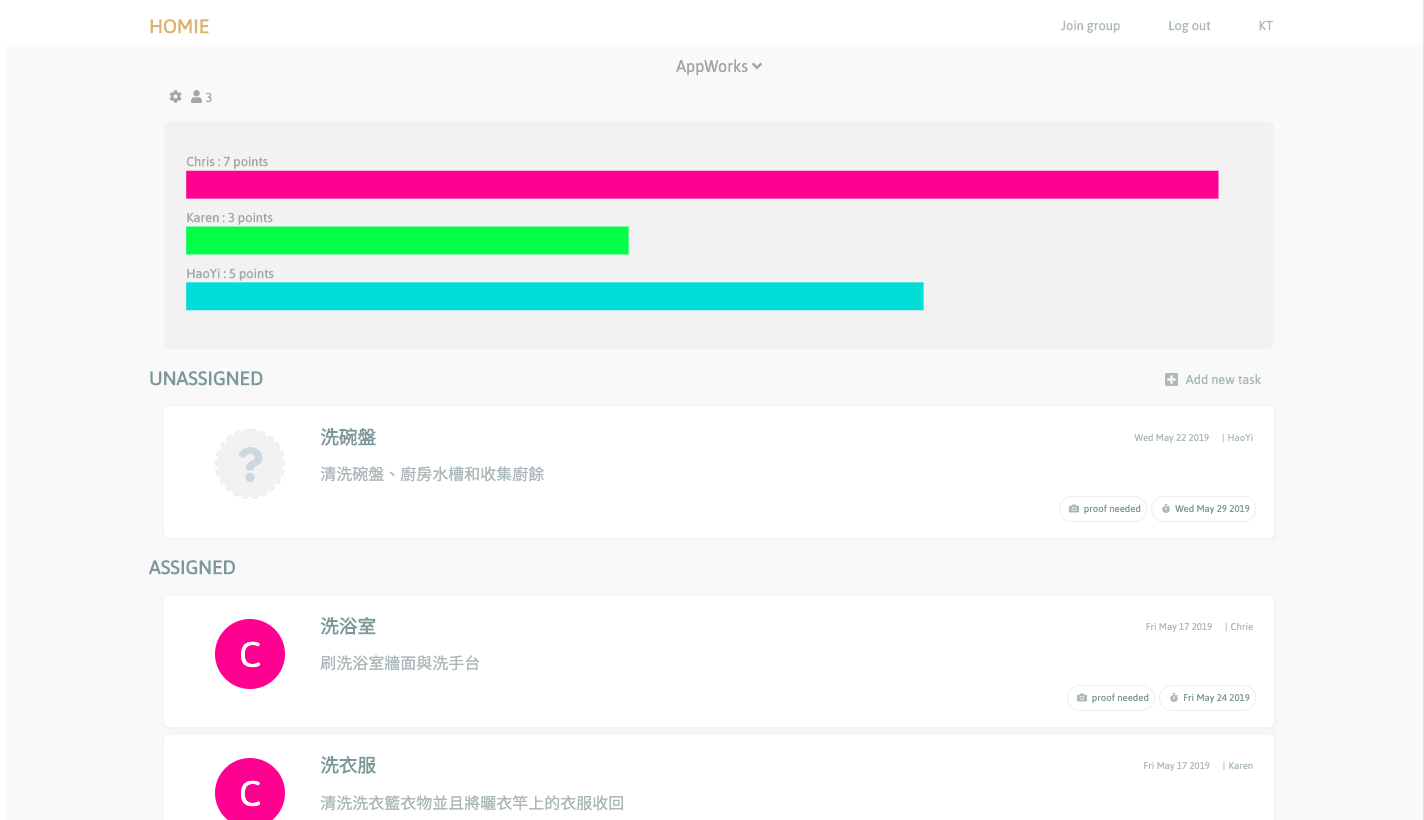
Task: Click the creator name HaoYi on 洗碗盤
Action: [x=1240, y=438]
